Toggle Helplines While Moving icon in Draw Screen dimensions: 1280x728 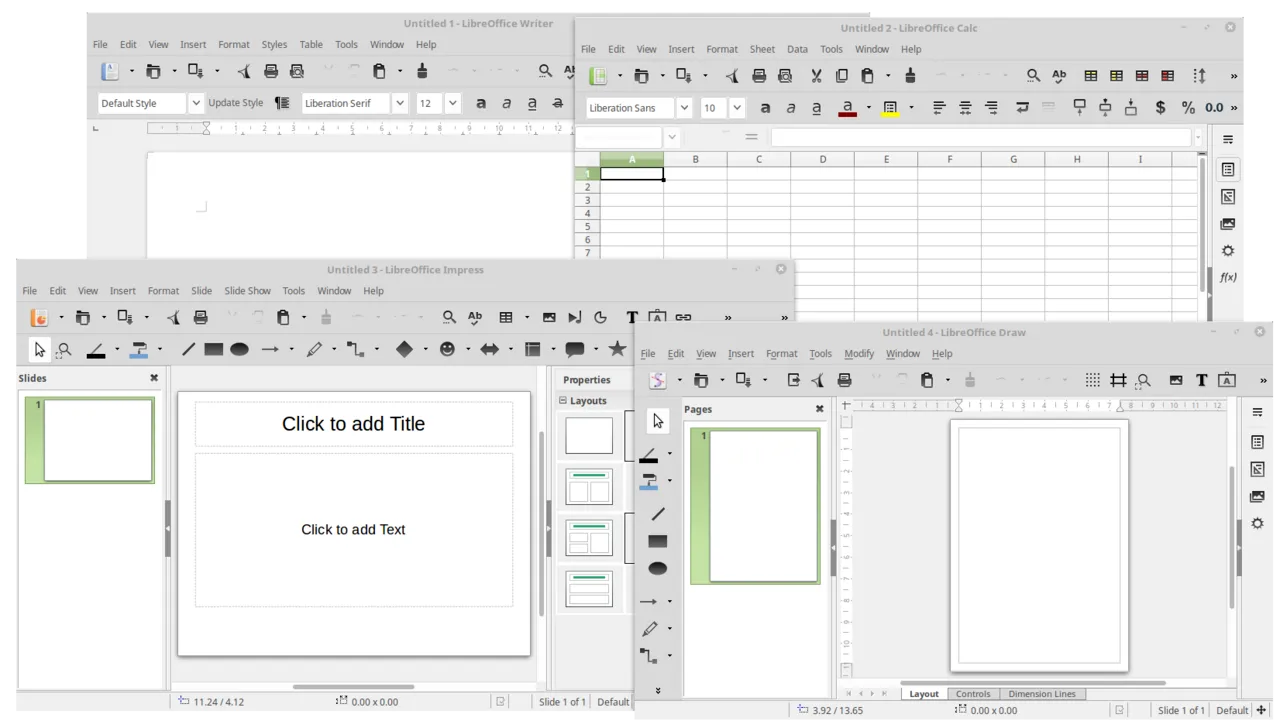pos(1118,380)
